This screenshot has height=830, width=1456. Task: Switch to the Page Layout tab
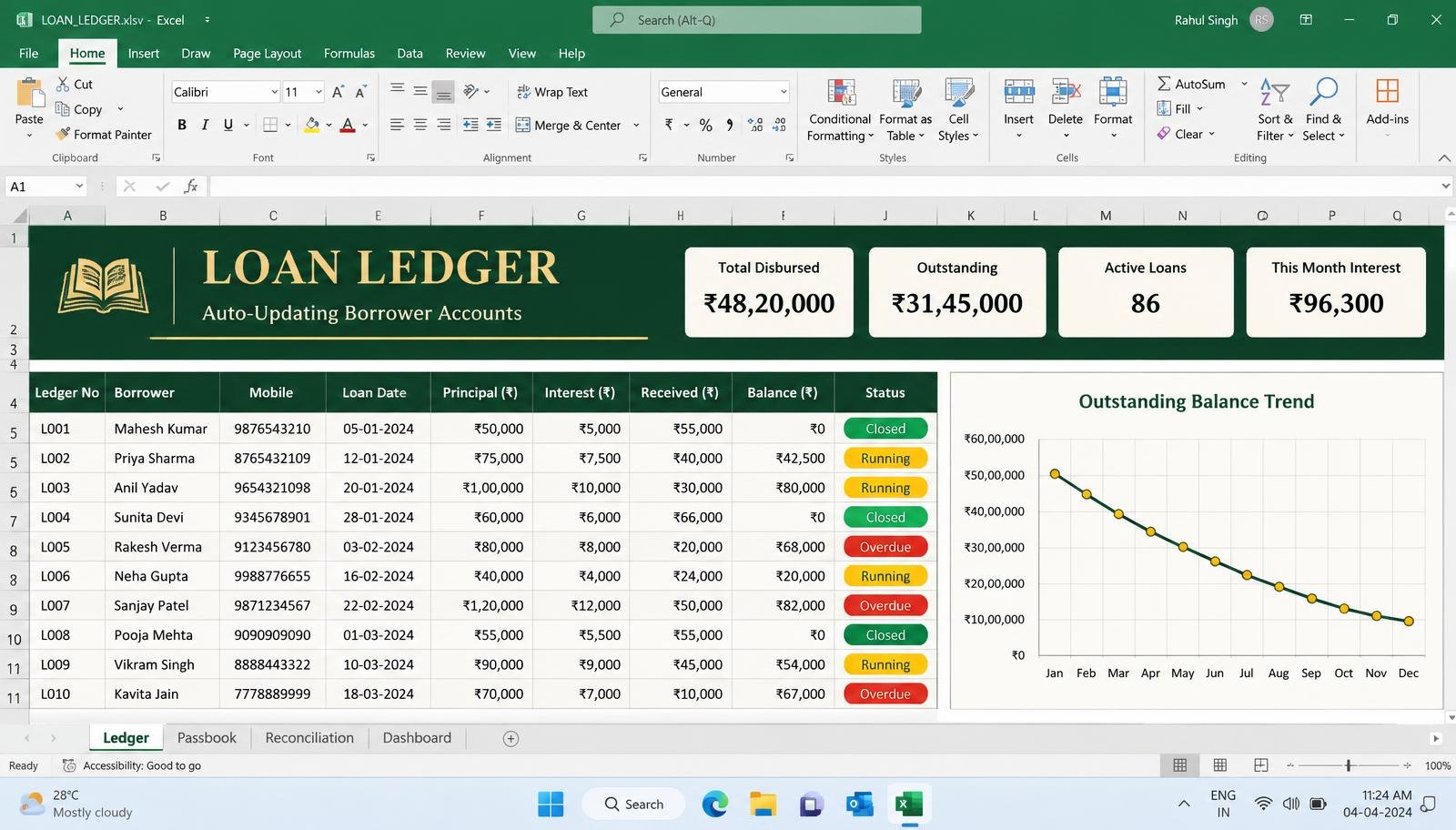[x=267, y=53]
